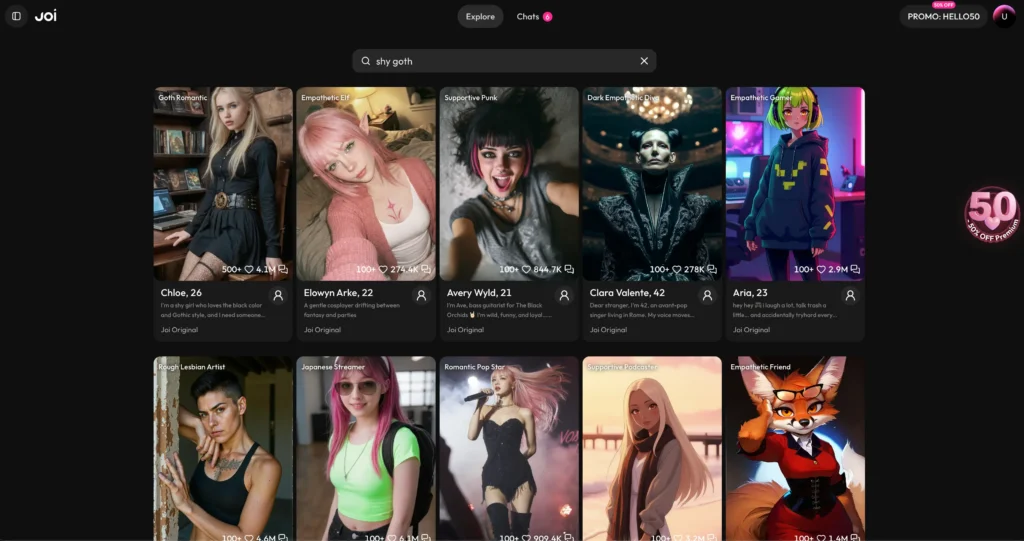Click the chat bubbles icon on Aria's card

click(x=855, y=269)
